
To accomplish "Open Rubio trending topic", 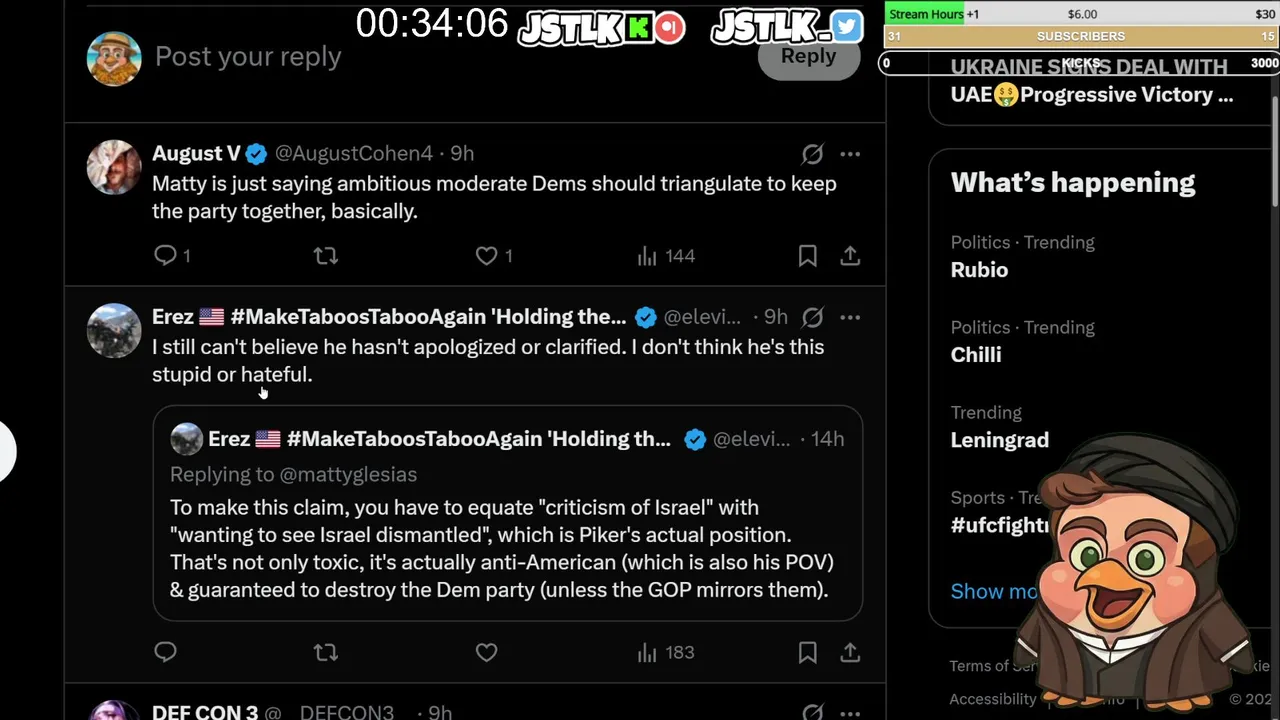I will (979, 270).
